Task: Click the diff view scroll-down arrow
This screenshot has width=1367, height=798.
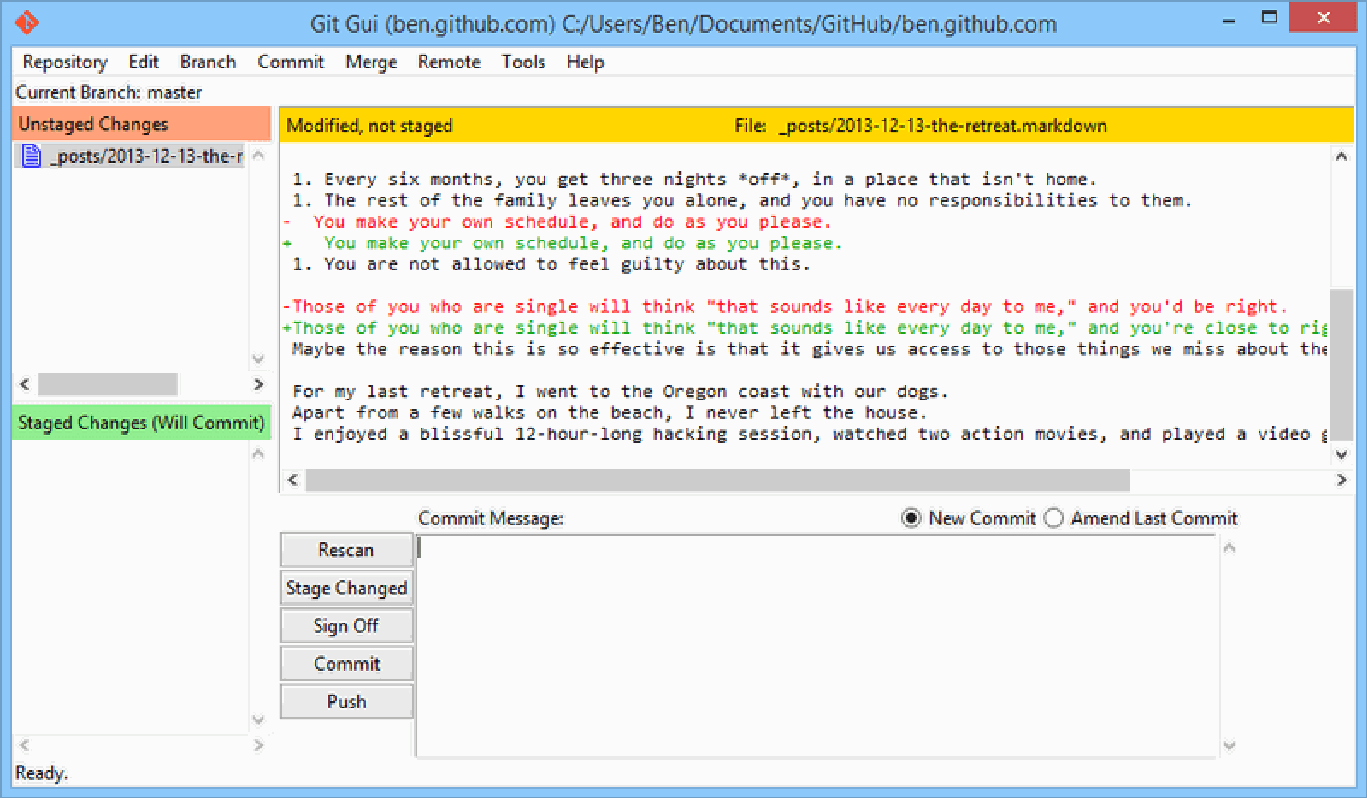Action: click(x=1341, y=455)
